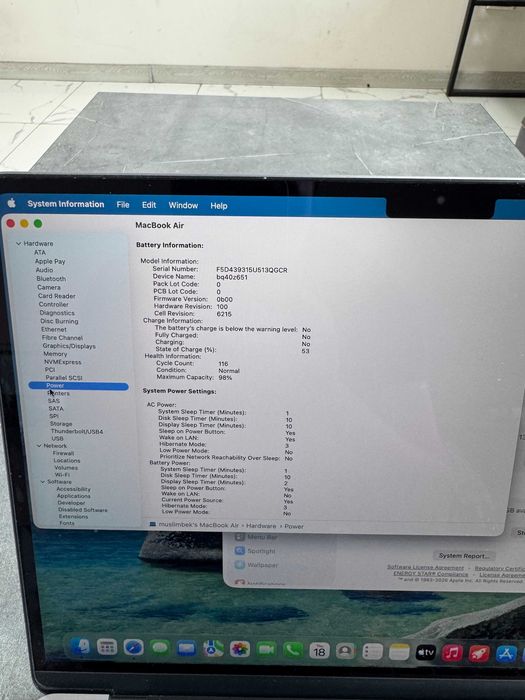Open the Edit menu
This screenshot has height=700, width=525.
(x=149, y=205)
